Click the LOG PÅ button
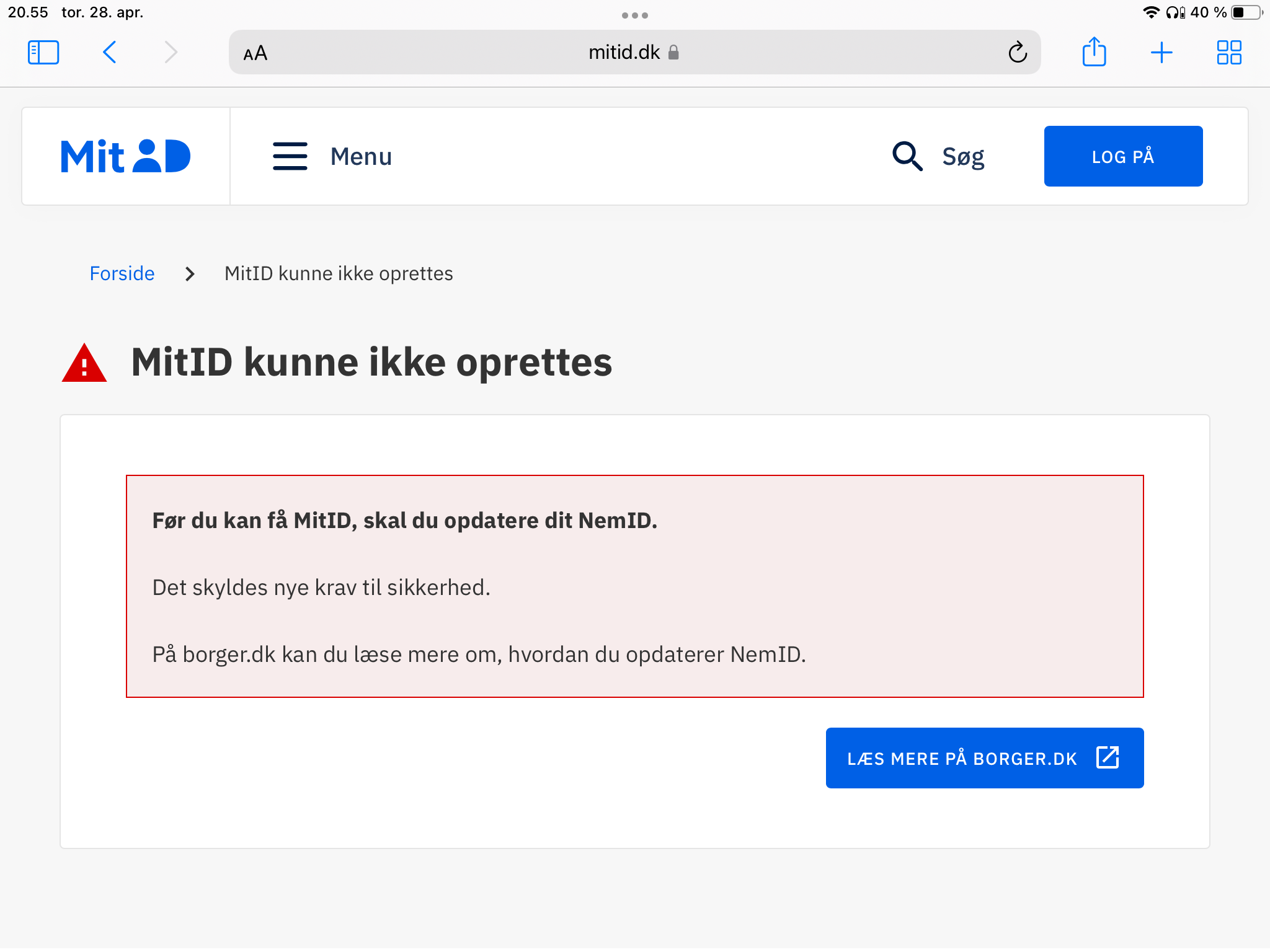The height and width of the screenshot is (952, 1270). pos(1123,156)
